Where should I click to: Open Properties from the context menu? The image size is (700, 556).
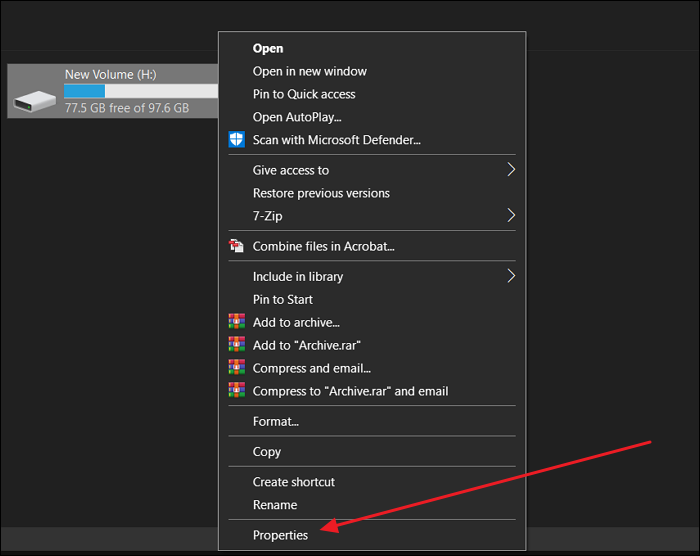pos(280,535)
